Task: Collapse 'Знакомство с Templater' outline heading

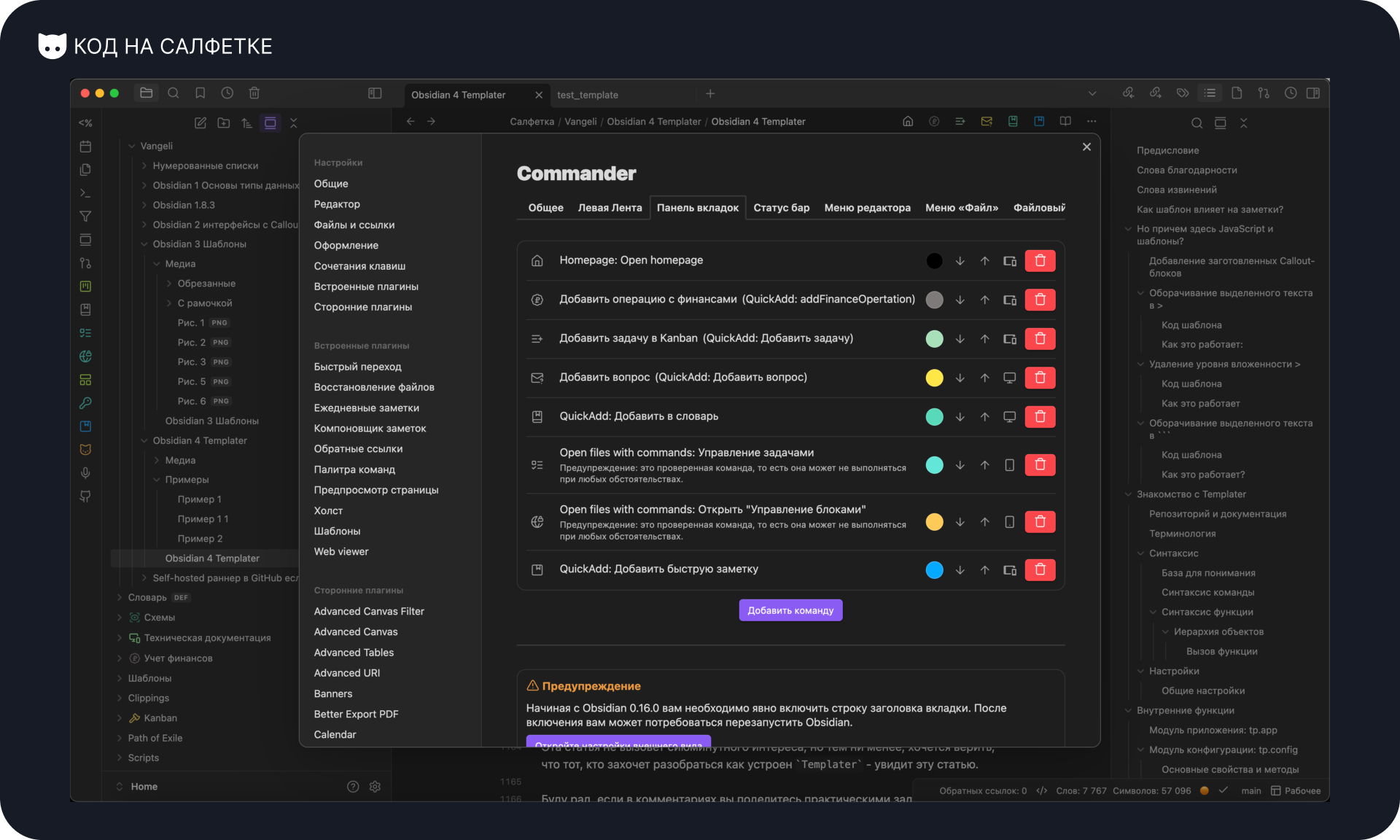Action: pos(1128,494)
